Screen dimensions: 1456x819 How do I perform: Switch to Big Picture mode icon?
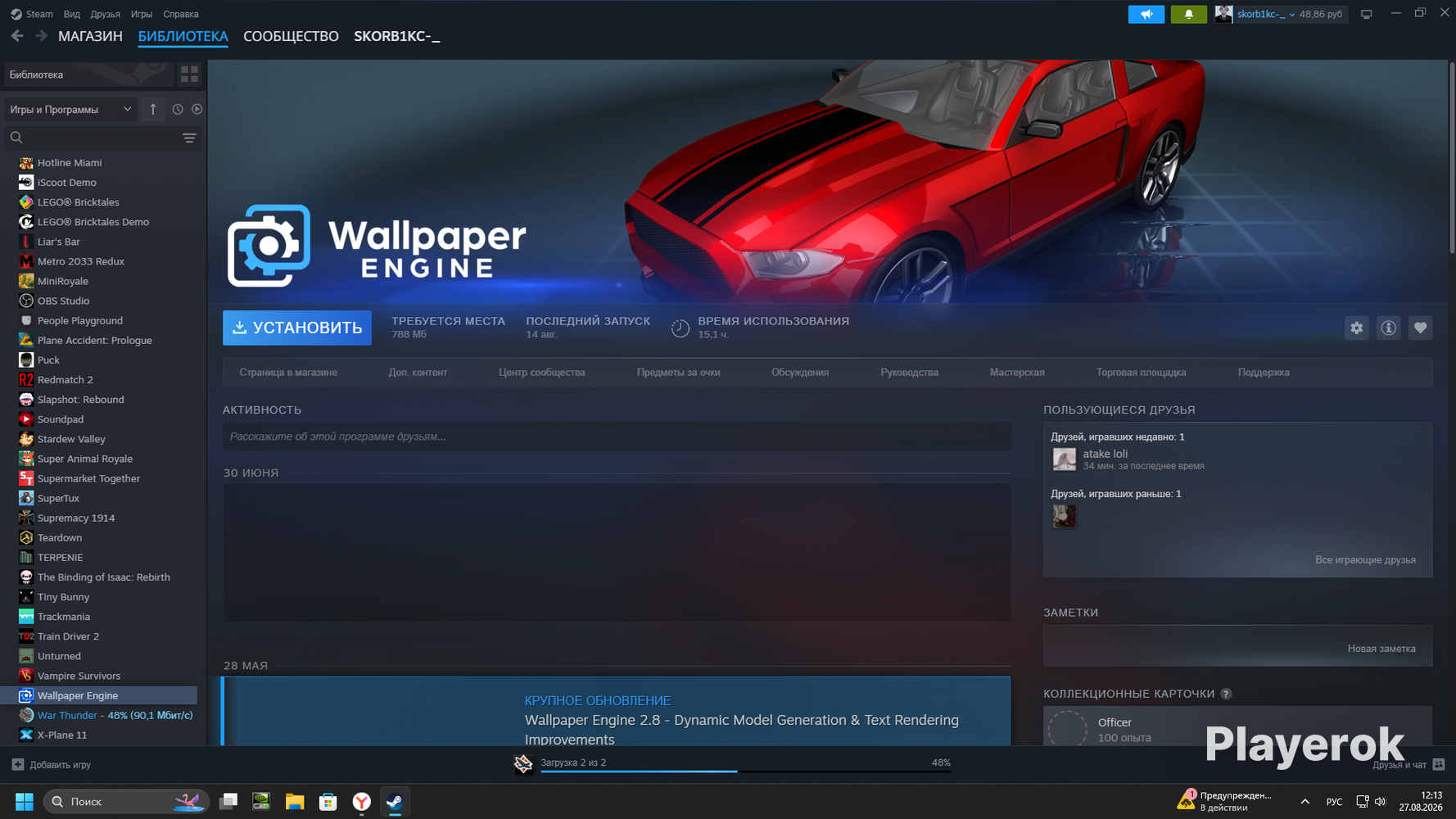coord(1366,14)
